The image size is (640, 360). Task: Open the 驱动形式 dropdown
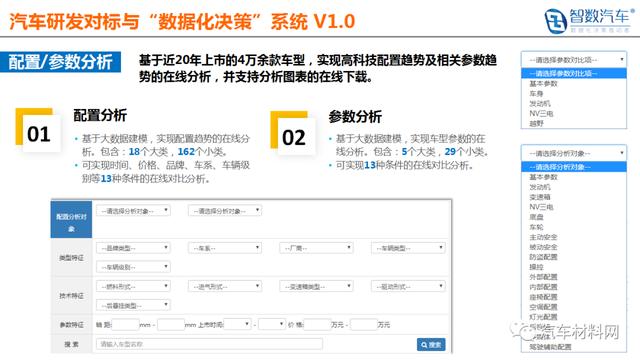point(408,287)
